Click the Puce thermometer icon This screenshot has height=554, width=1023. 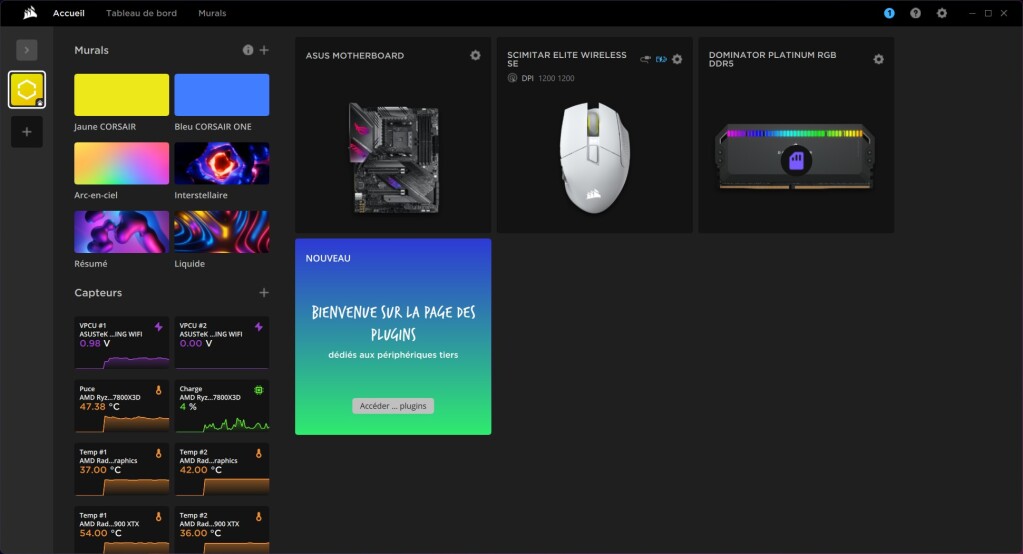click(159, 390)
